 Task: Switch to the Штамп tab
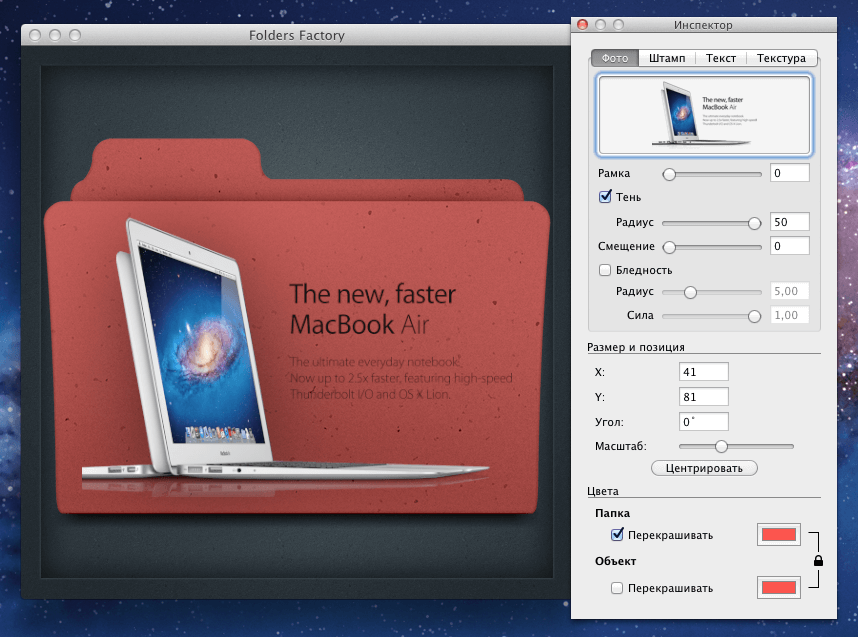666,58
